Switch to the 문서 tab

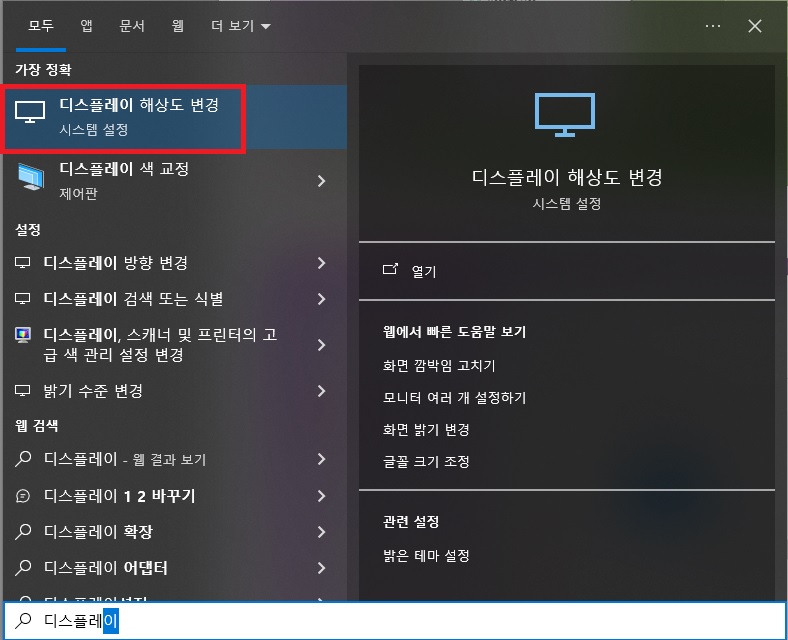132,26
